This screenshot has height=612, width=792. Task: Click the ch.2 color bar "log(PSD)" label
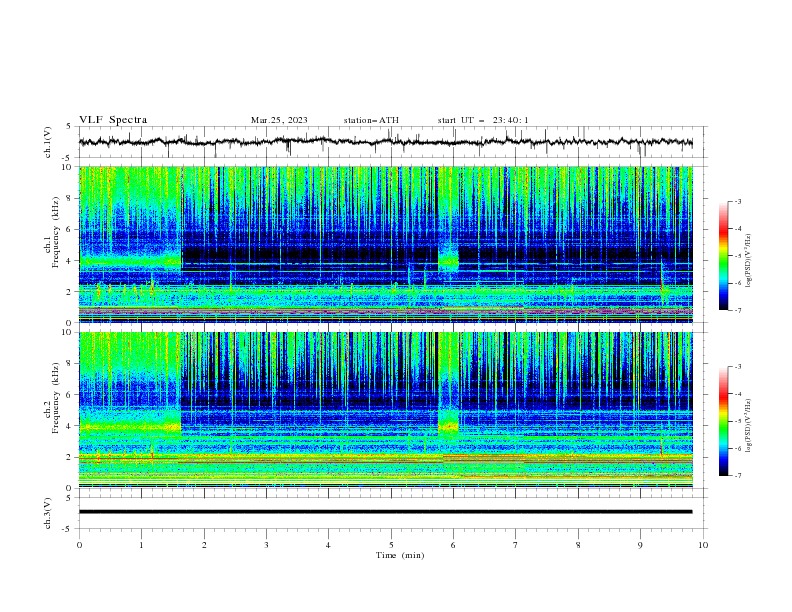tap(750, 426)
